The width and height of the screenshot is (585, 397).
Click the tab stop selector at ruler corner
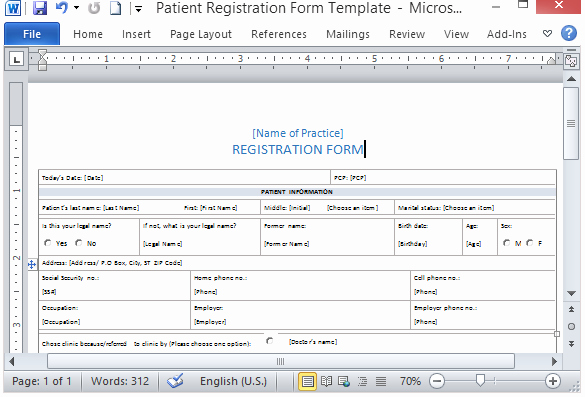[16, 59]
